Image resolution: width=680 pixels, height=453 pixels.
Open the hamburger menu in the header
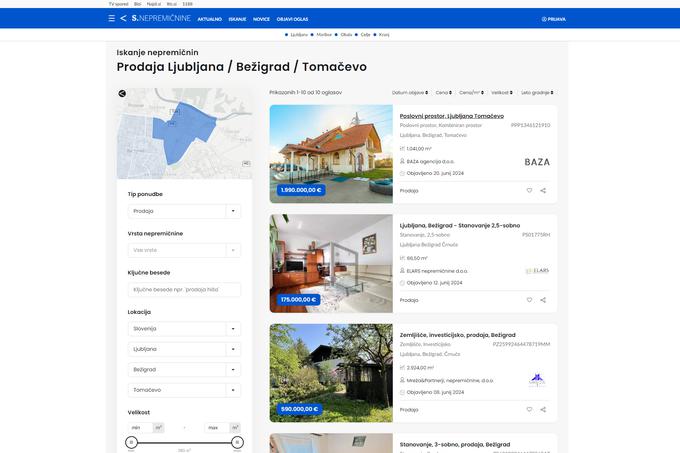coord(111,19)
